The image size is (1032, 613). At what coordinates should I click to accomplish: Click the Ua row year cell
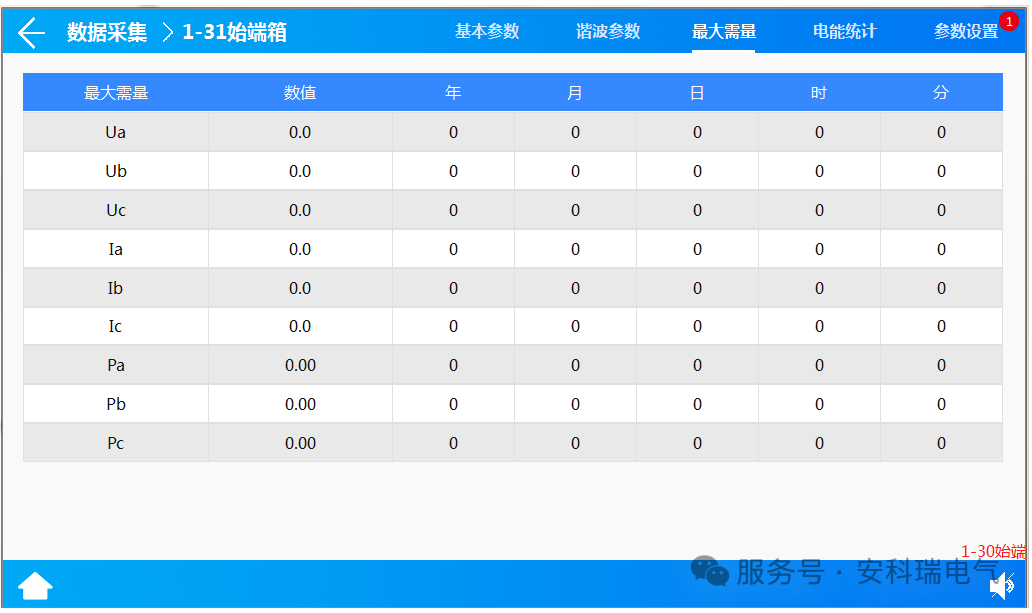click(x=453, y=132)
